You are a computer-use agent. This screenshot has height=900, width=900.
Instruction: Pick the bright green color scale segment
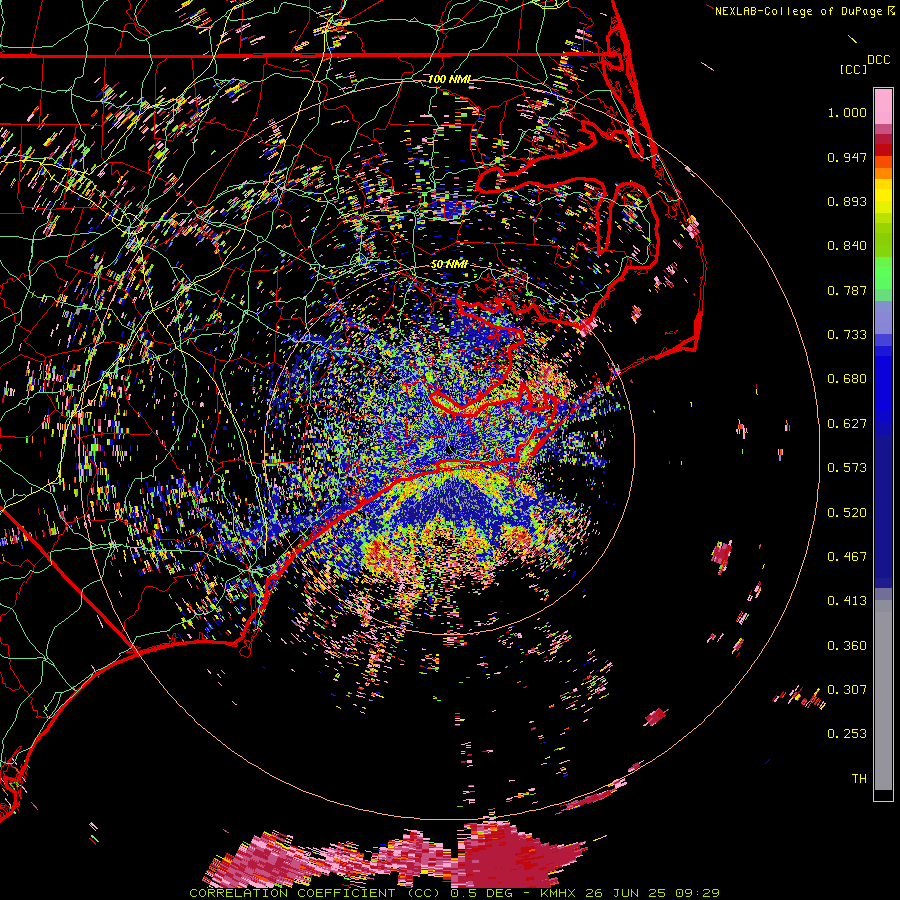883,273
